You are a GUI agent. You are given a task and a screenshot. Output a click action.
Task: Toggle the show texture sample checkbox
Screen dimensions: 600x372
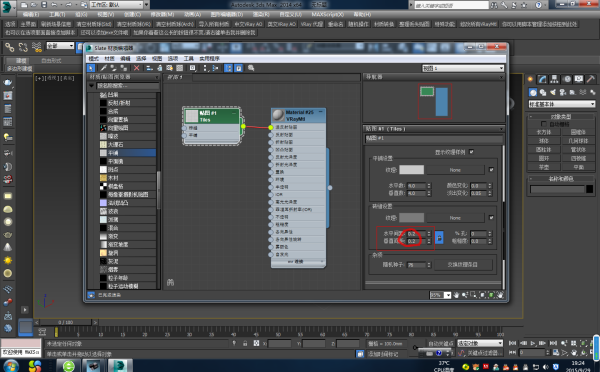(x=471, y=152)
